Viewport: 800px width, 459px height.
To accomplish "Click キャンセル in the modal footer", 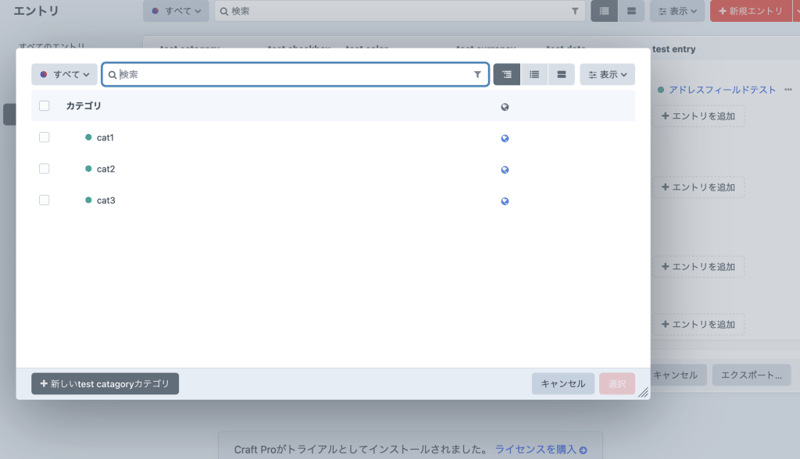I will coord(563,384).
